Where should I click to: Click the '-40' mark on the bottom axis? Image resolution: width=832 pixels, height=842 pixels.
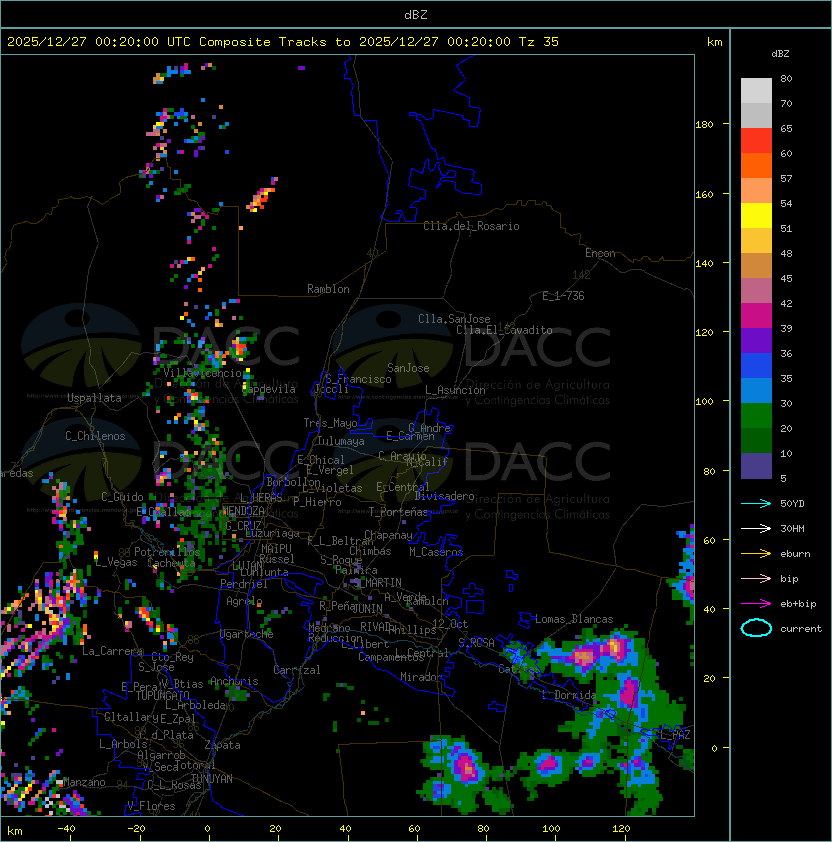(x=66, y=829)
